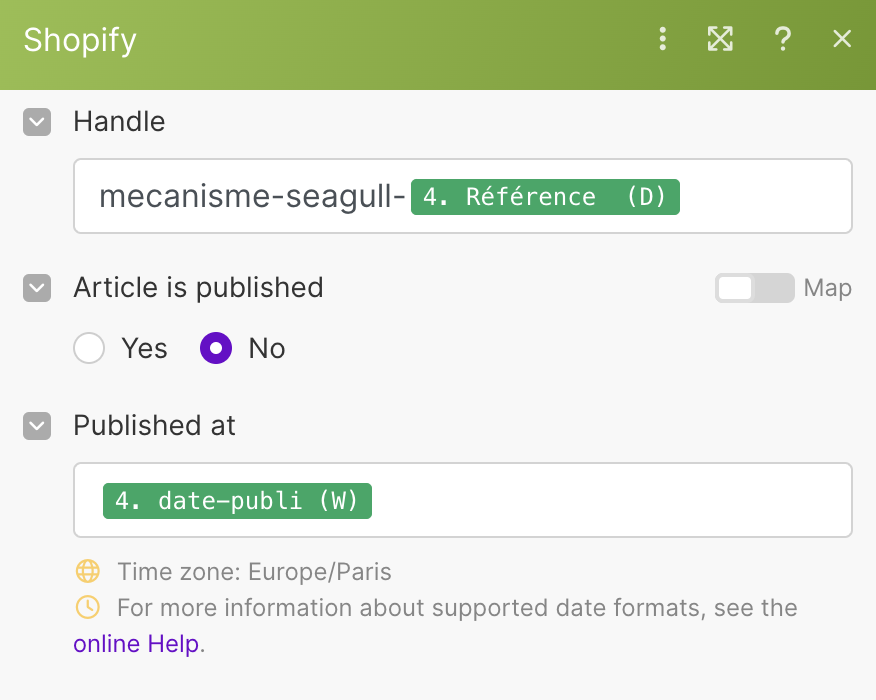Click the Référence (D) mapped tag
This screenshot has height=700, width=876.
click(544, 197)
